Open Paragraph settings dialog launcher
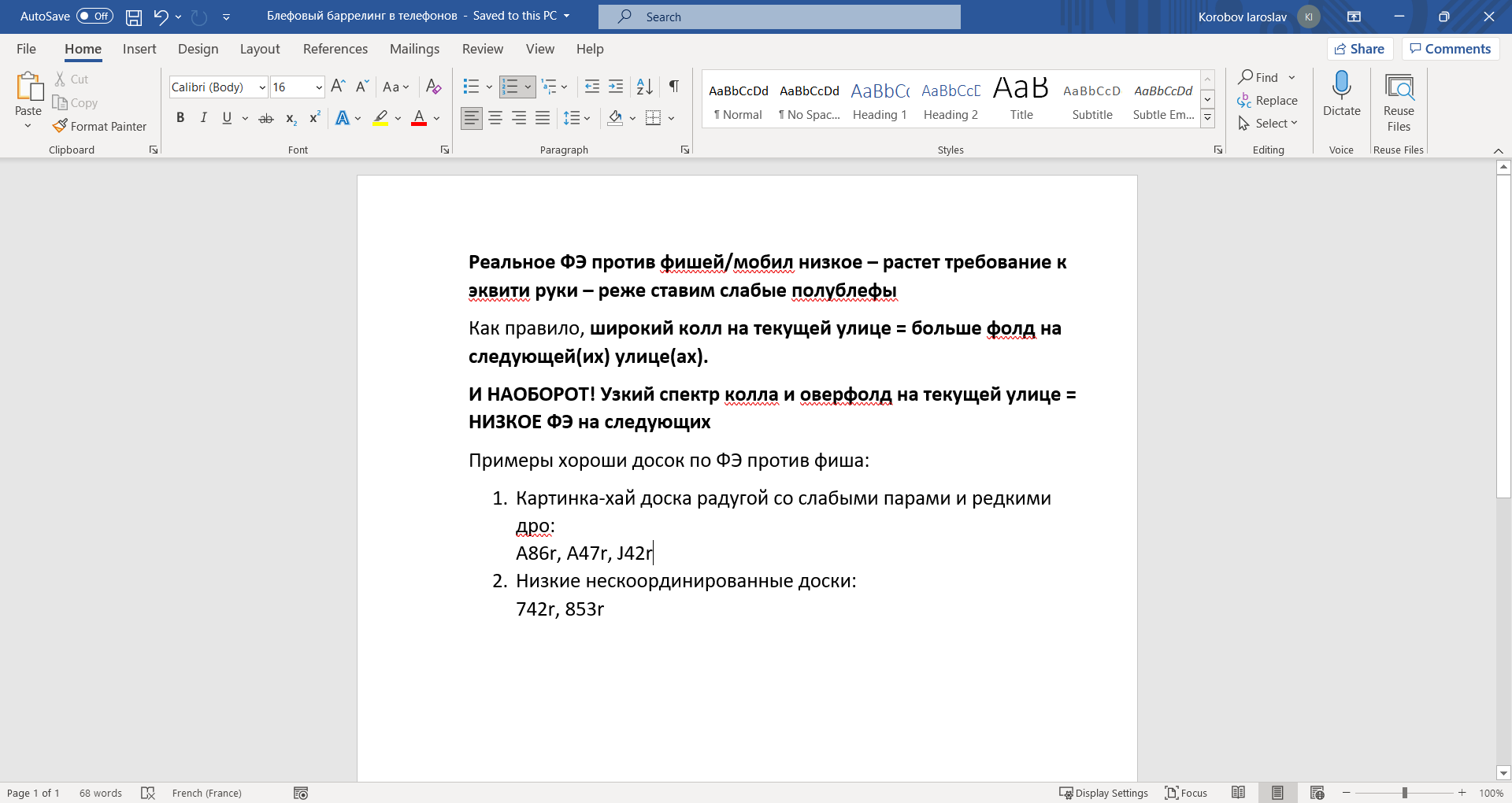The height and width of the screenshot is (803, 1512). pyautogui.click(x=684, y=150)
